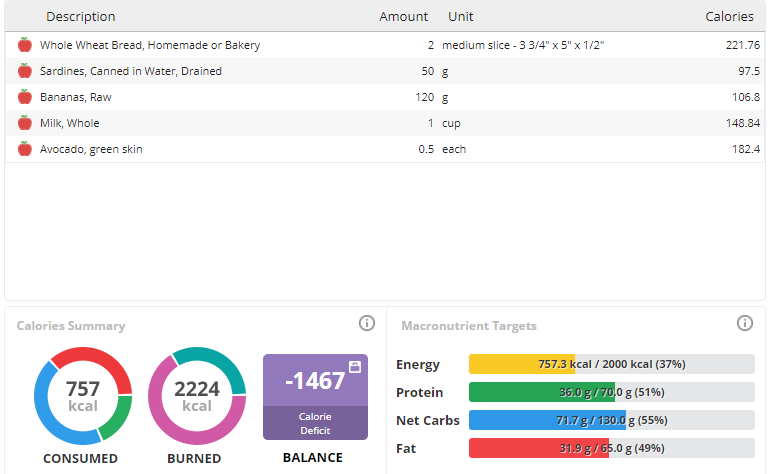Image resolution: width=784 pixels, height=474 pixels.
Task: Click the -1467 Calorie Deficit balance card
Action: [x=316, y=397]
